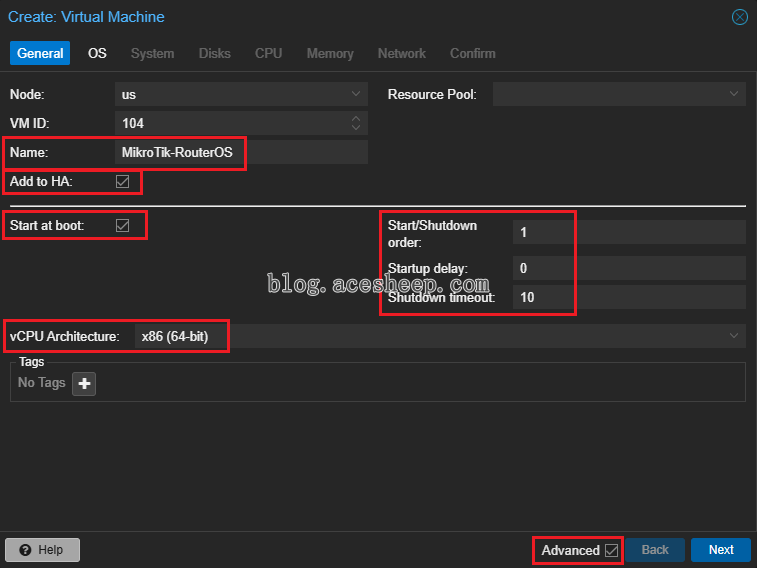
Task: Open Help with the question mark button
Action: (x=42, y=550)
